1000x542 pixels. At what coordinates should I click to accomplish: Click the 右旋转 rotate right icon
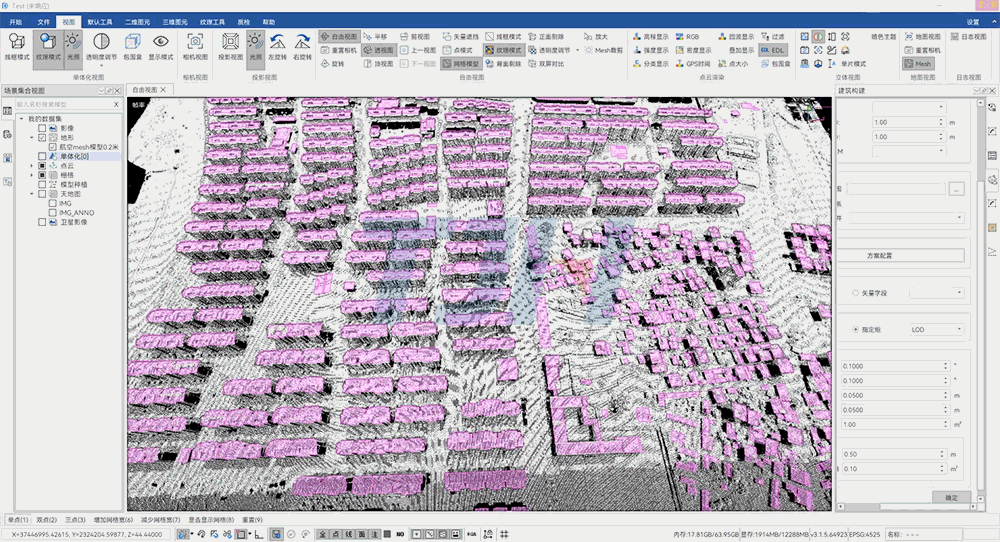click(302, 45)
